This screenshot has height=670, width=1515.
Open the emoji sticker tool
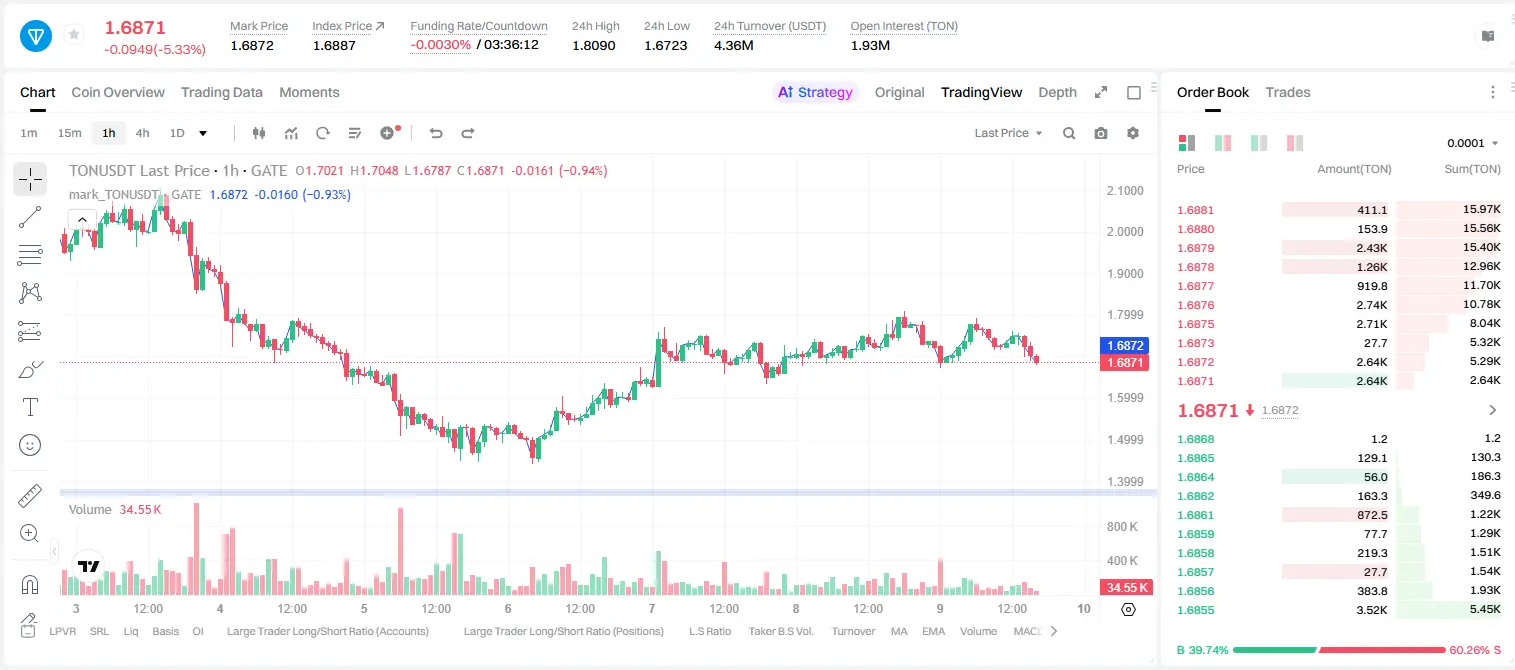[30, 445]
